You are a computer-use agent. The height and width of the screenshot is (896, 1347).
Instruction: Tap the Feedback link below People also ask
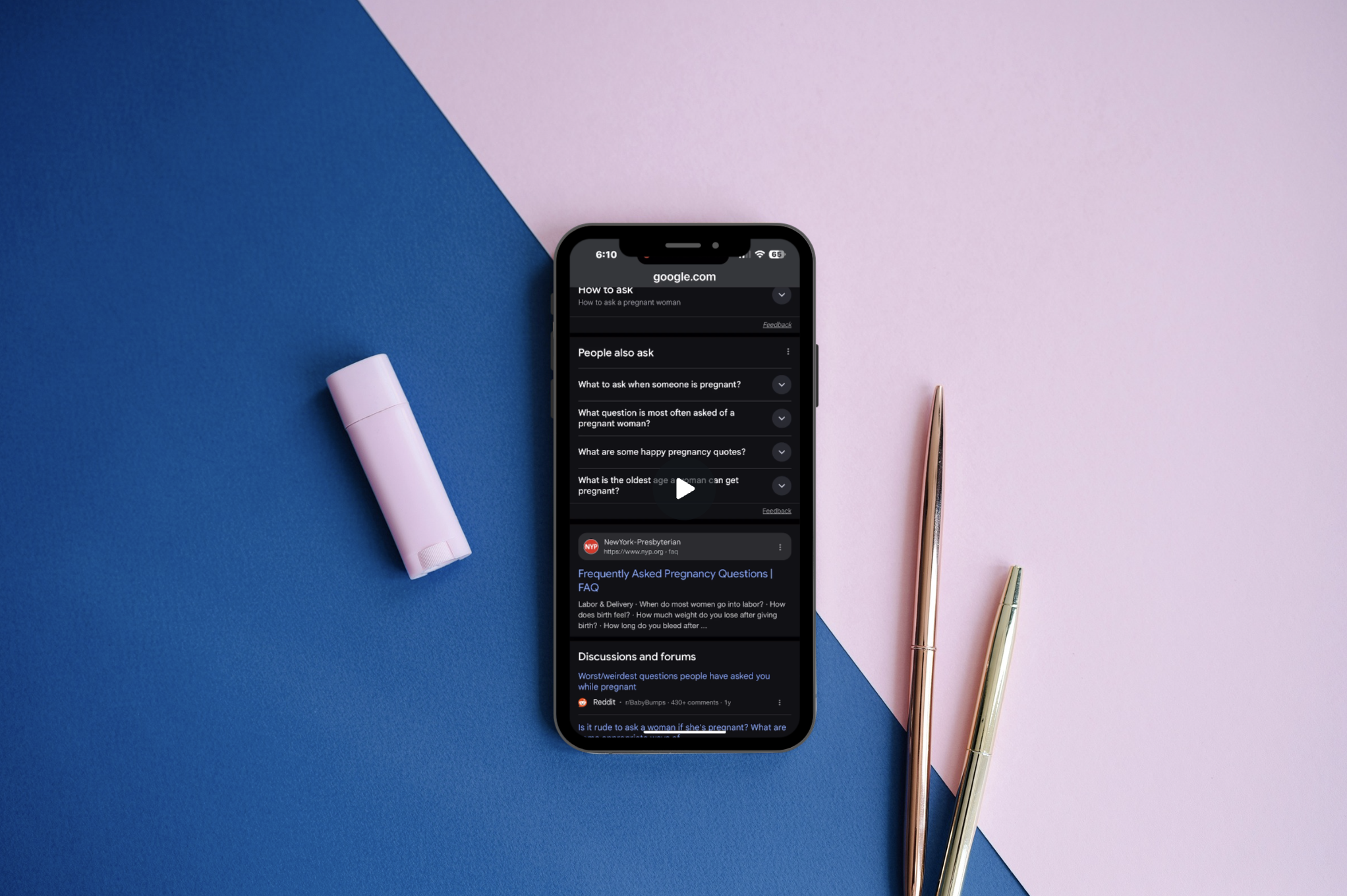777,510
